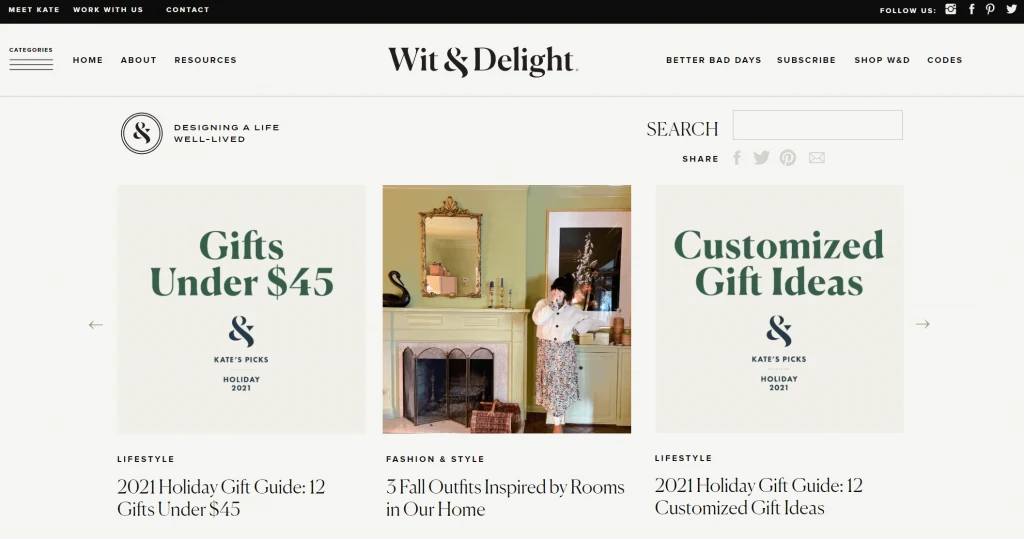Open the Better Bad Days menu item
Image resolution: width=1024 pixels, height=539 pixels.
pyautogui.click(x=714, y=60)
